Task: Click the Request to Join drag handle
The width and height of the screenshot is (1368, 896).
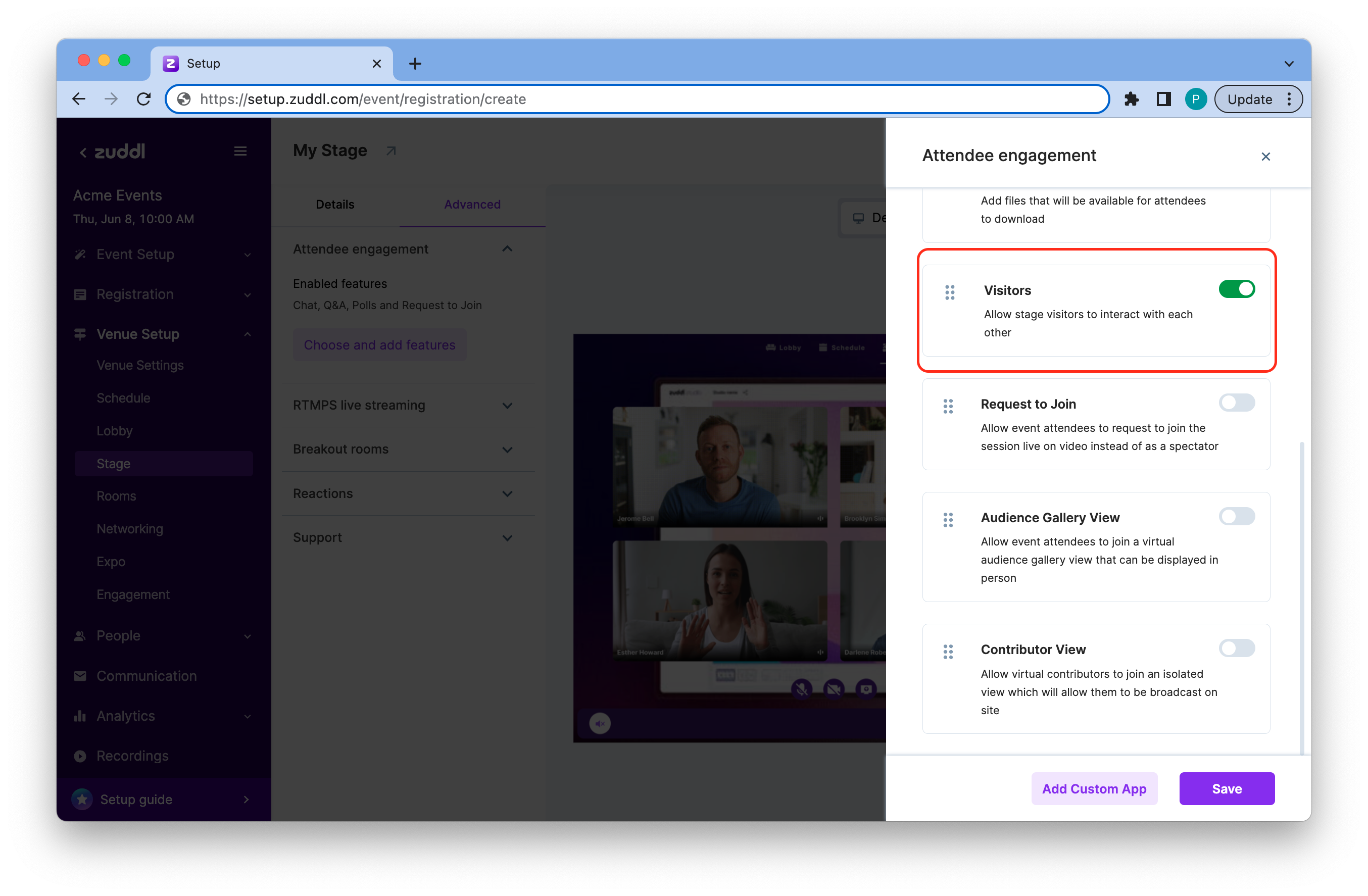Action: pos(948,407)
